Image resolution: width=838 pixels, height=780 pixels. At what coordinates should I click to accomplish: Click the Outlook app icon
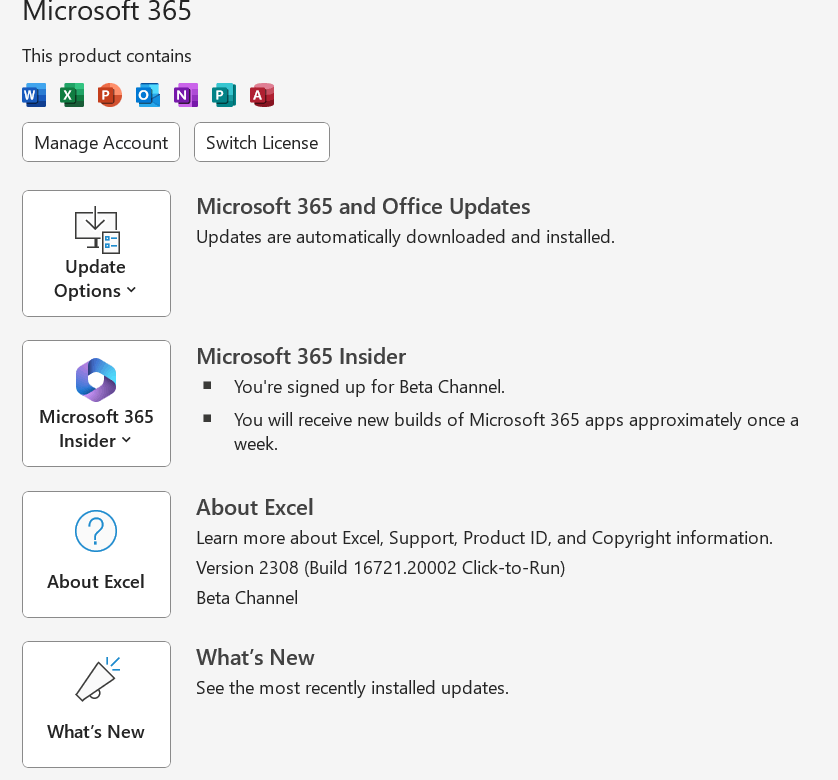[148, 95]
